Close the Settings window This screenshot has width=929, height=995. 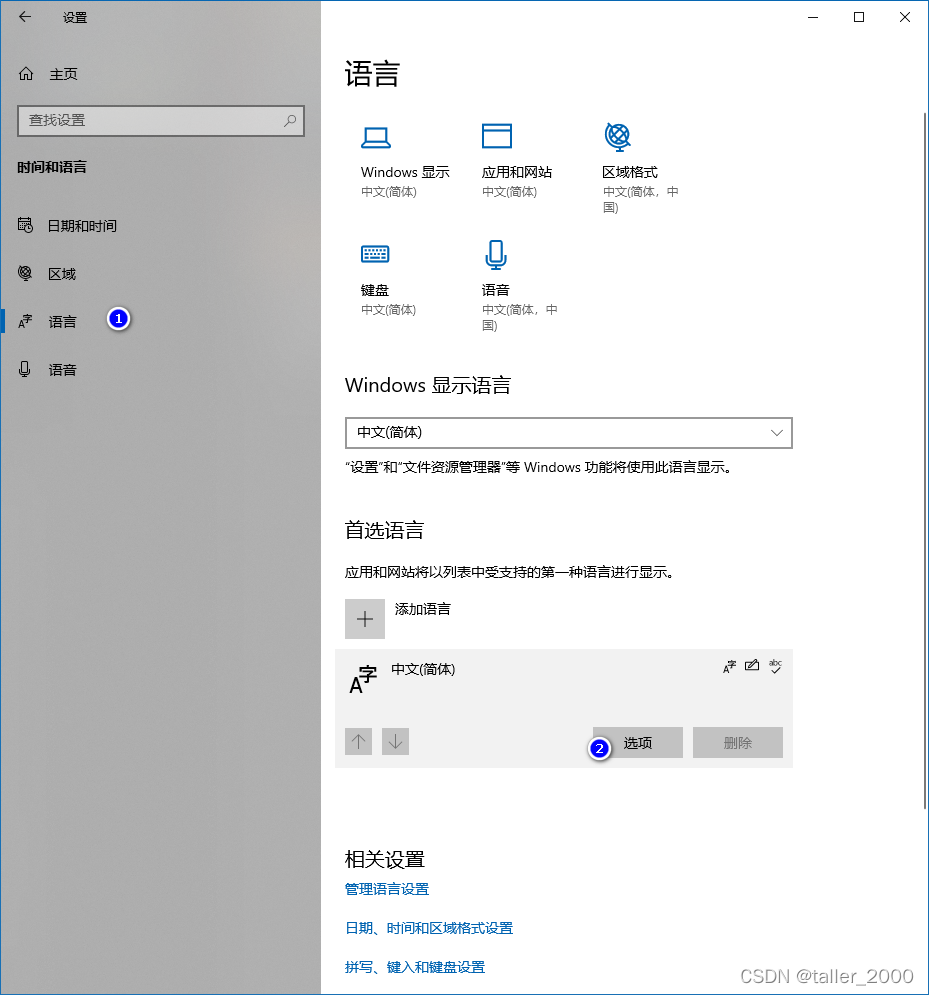[x=905, y=17]
